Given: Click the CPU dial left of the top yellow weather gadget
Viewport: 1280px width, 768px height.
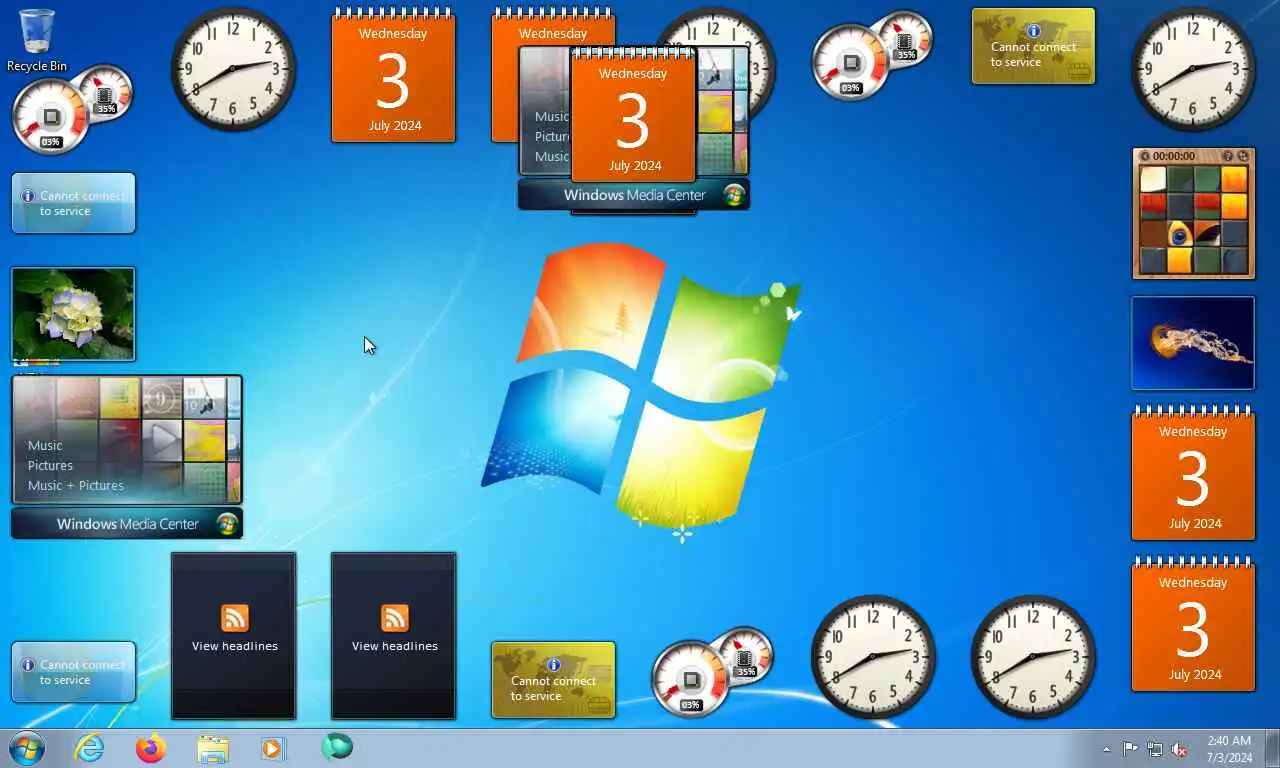Looking at the screenshot, I should tap(850, 63).
